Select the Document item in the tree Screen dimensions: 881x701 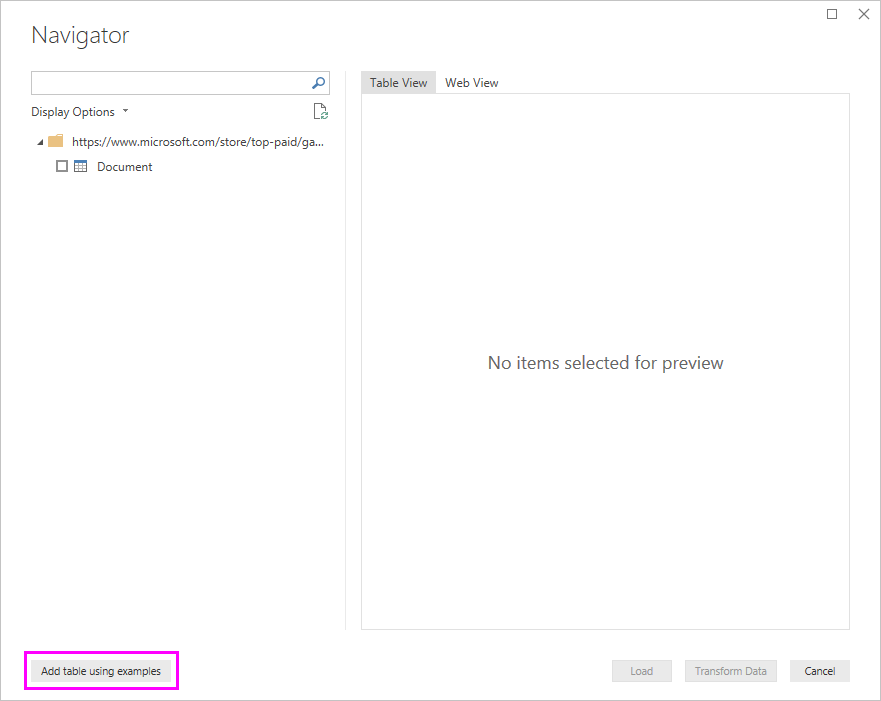124,166
